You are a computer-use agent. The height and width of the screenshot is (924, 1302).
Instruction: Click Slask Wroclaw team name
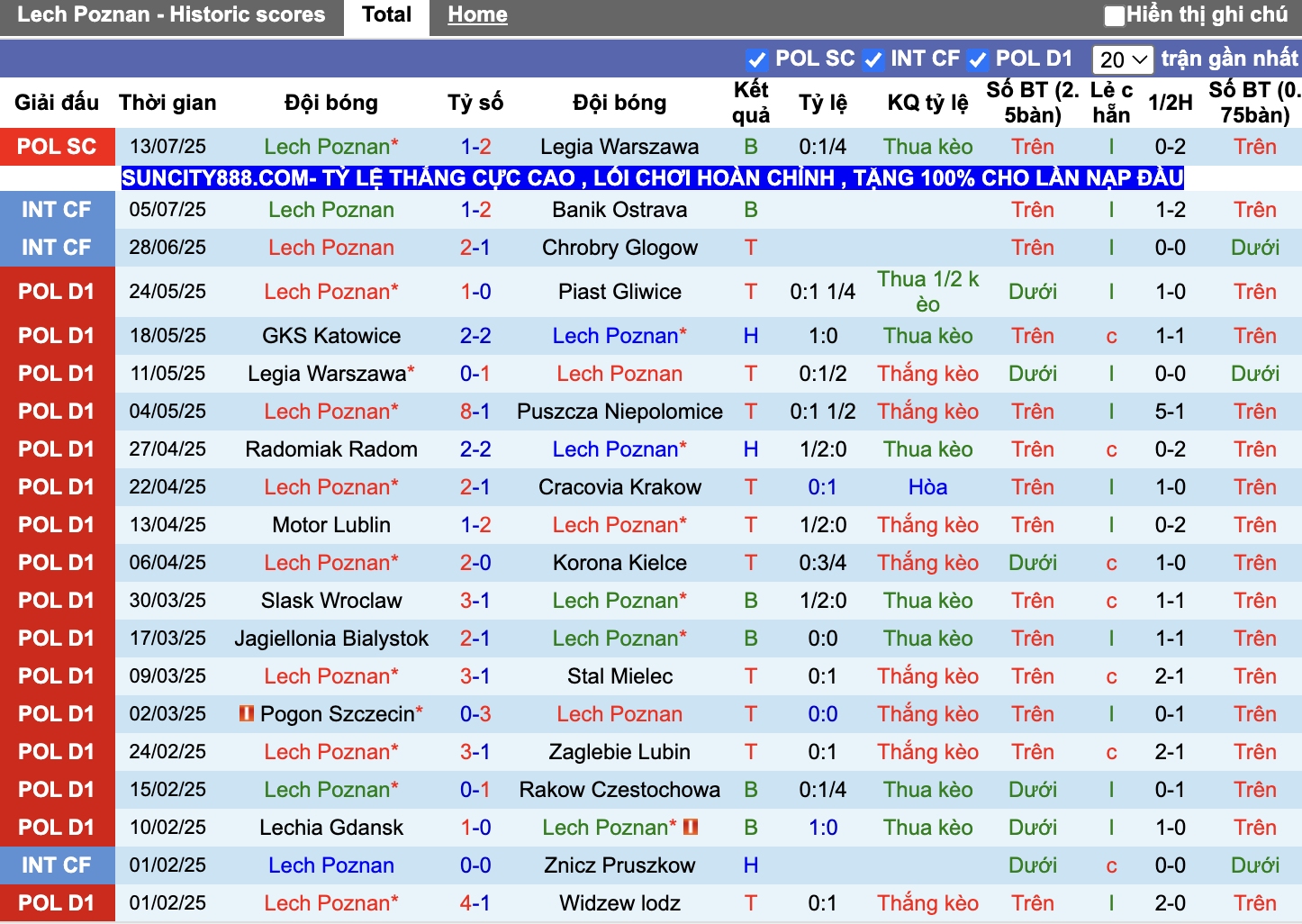tap(331, 601)
